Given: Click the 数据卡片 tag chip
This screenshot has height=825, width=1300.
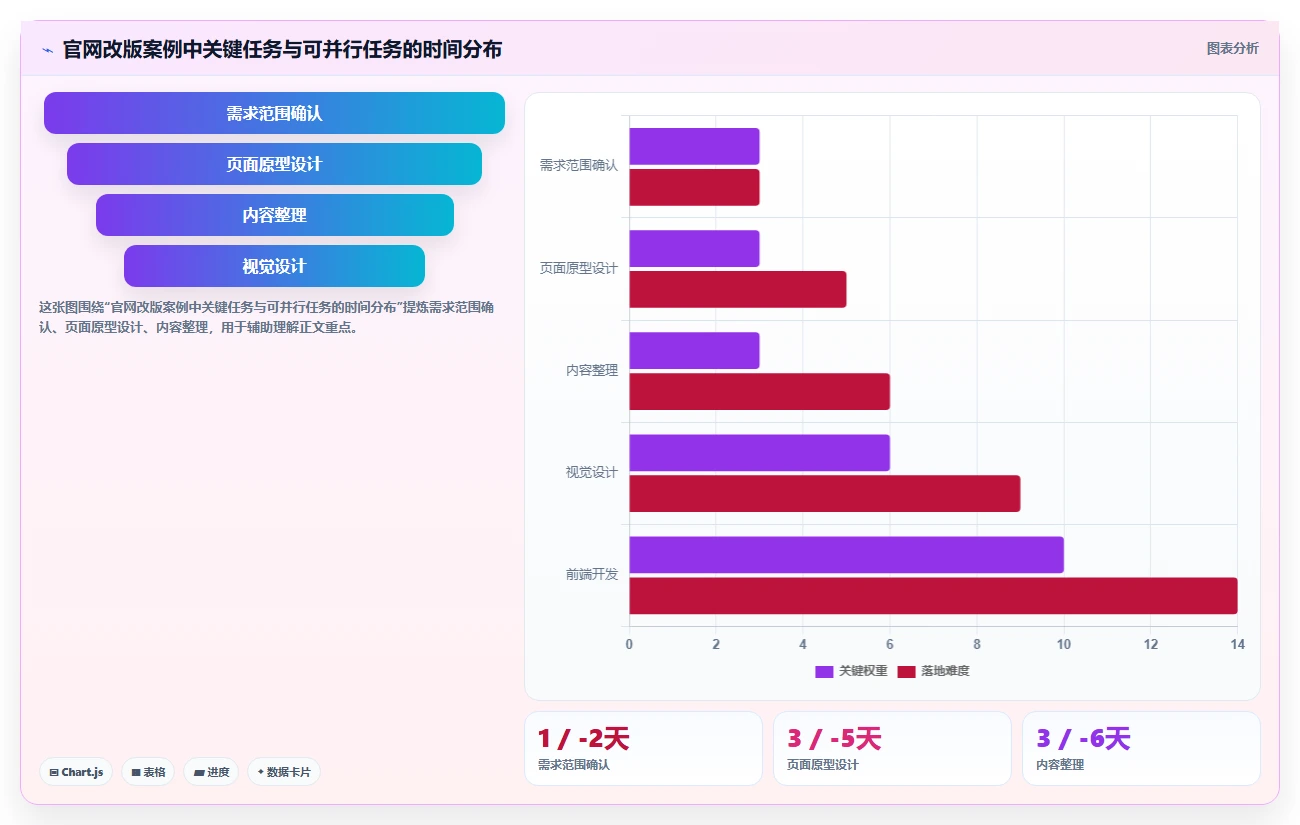Looking at the screenshot, I should [x=284, y=772].
